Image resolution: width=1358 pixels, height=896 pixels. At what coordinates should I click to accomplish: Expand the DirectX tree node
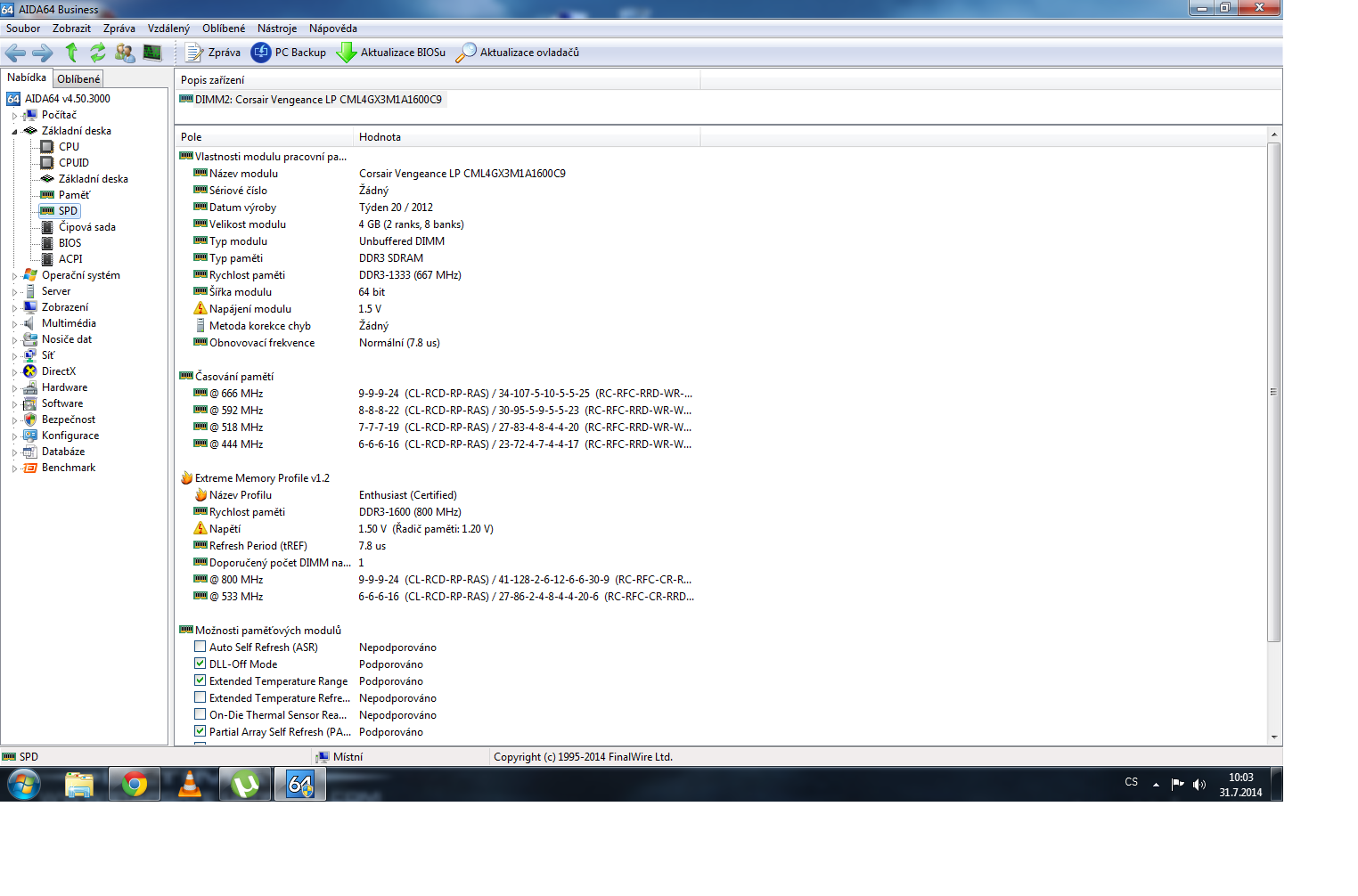pyautogui.click(x=14, y=372)
